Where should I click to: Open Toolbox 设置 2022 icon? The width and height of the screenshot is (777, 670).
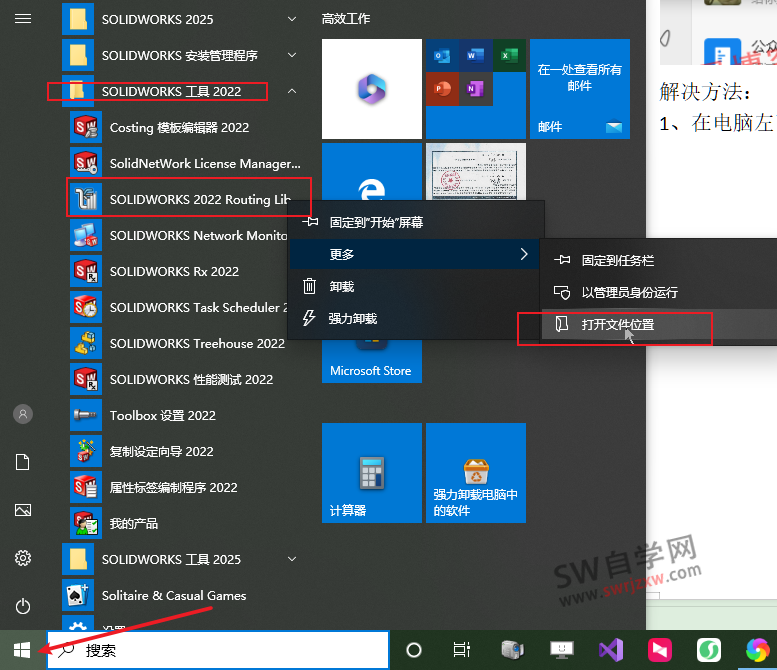click(x=86, y=415)
